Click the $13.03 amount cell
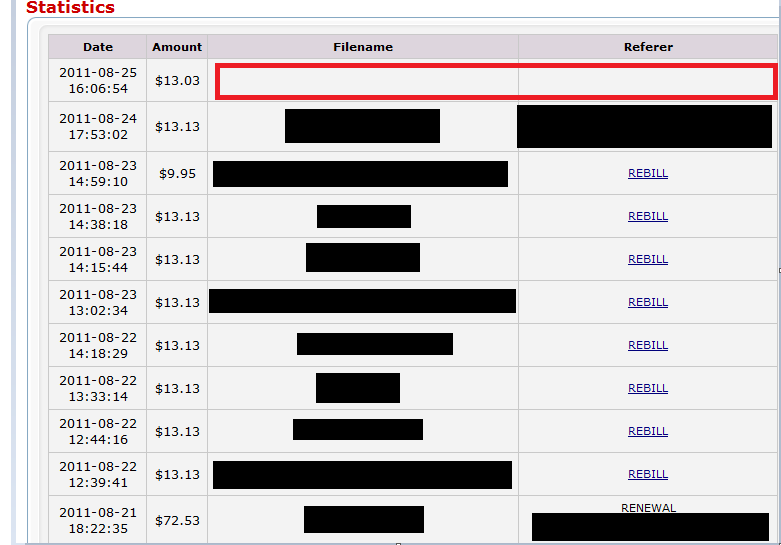The height and width of the screenshot is (545, 781). click(x=177, y=81)
